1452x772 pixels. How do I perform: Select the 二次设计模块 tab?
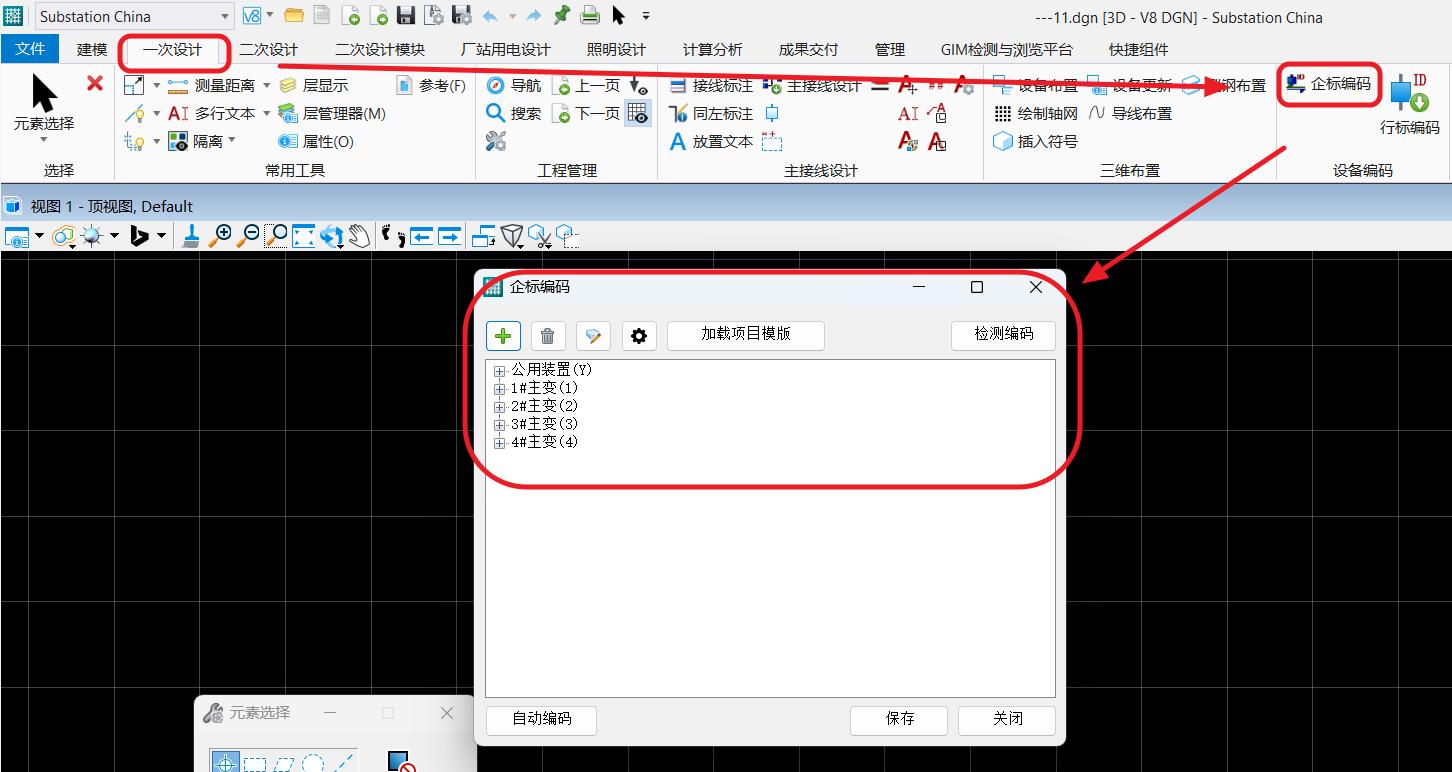tap(380, 49)
